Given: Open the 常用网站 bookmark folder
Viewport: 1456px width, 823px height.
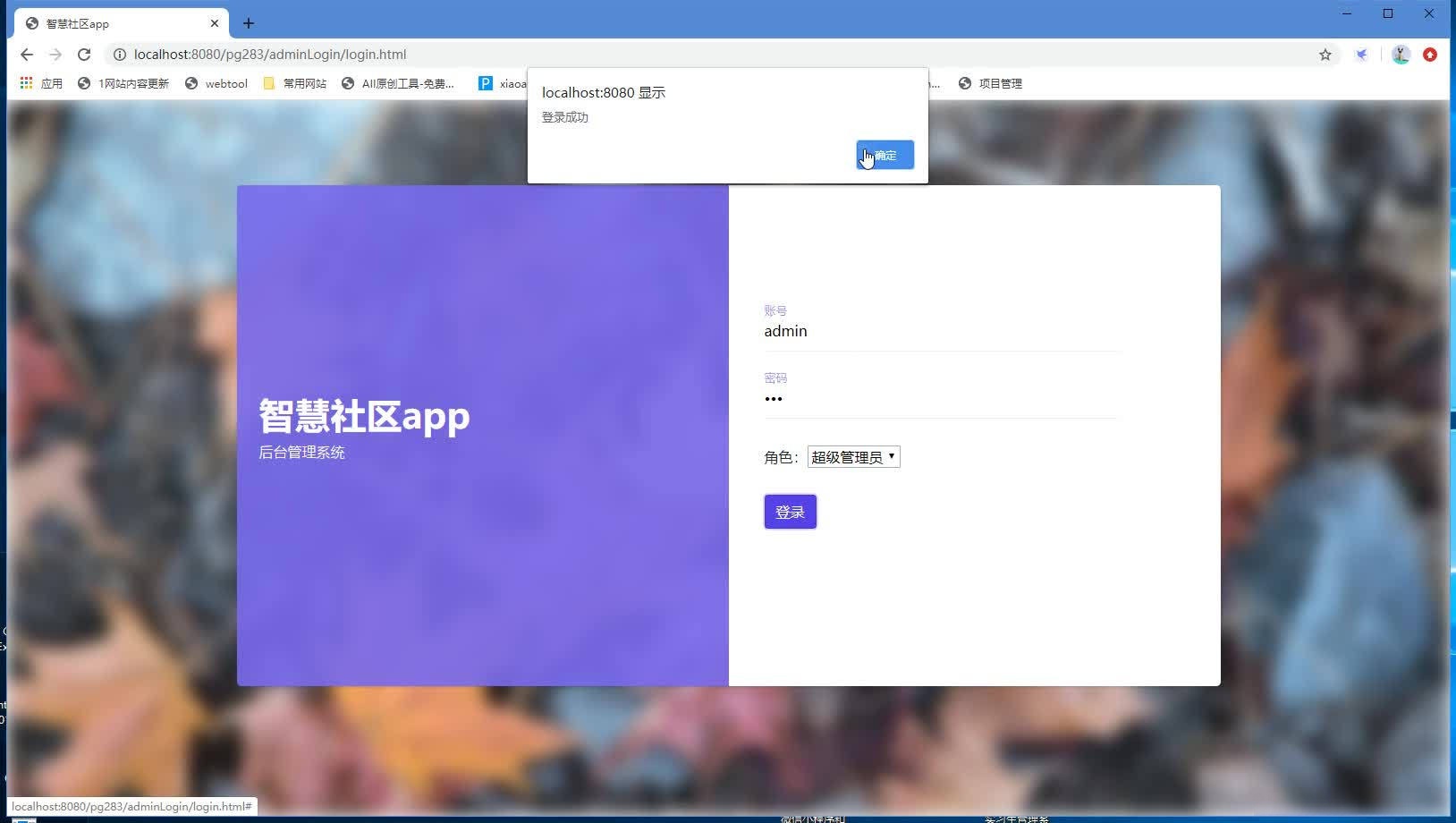Looking at the screenshot, I should point(294,83).
